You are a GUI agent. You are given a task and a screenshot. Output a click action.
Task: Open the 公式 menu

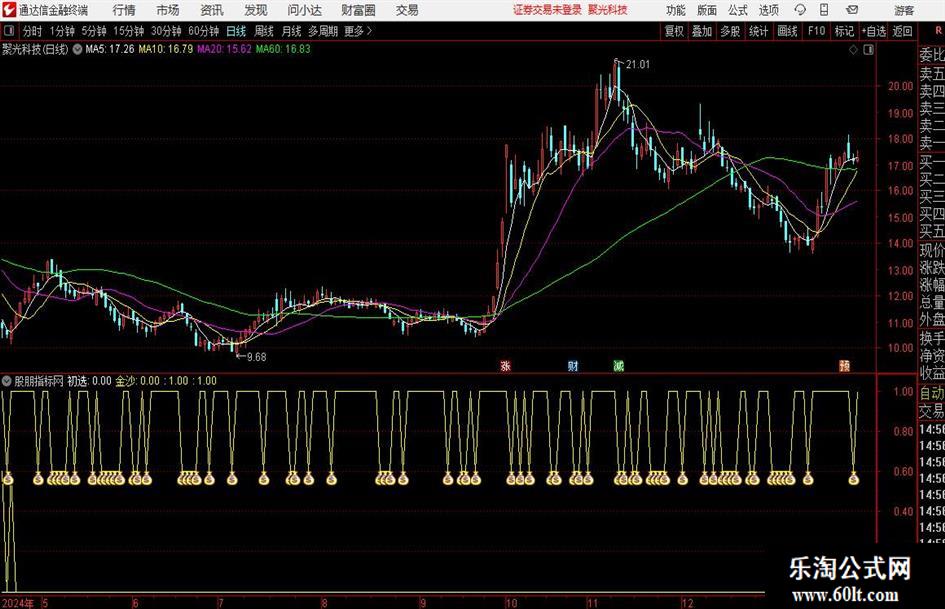coord(737,10)
